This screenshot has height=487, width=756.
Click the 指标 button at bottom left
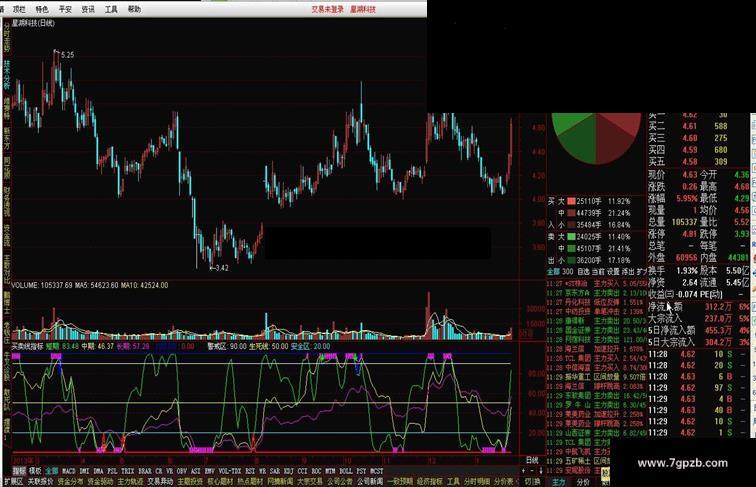[19, 471]
